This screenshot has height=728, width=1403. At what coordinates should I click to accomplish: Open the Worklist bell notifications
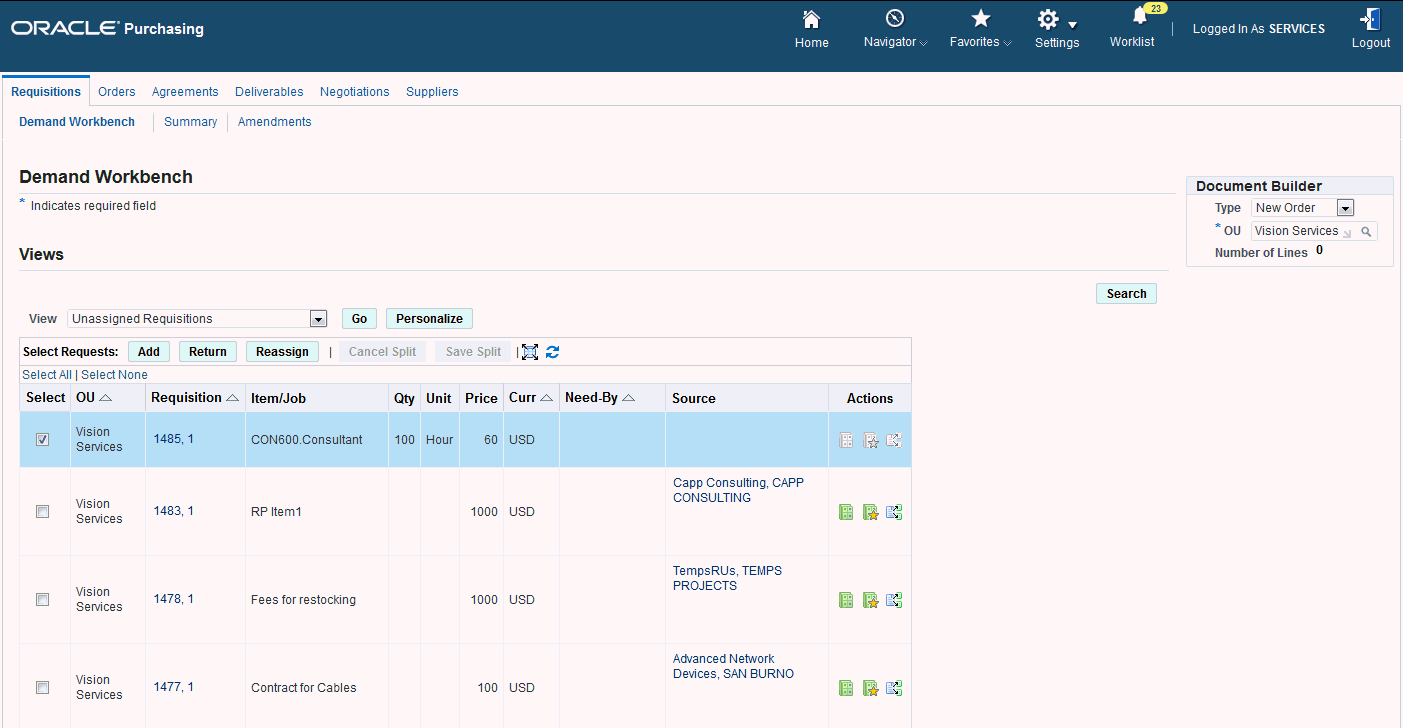(x=1139, y=17)
